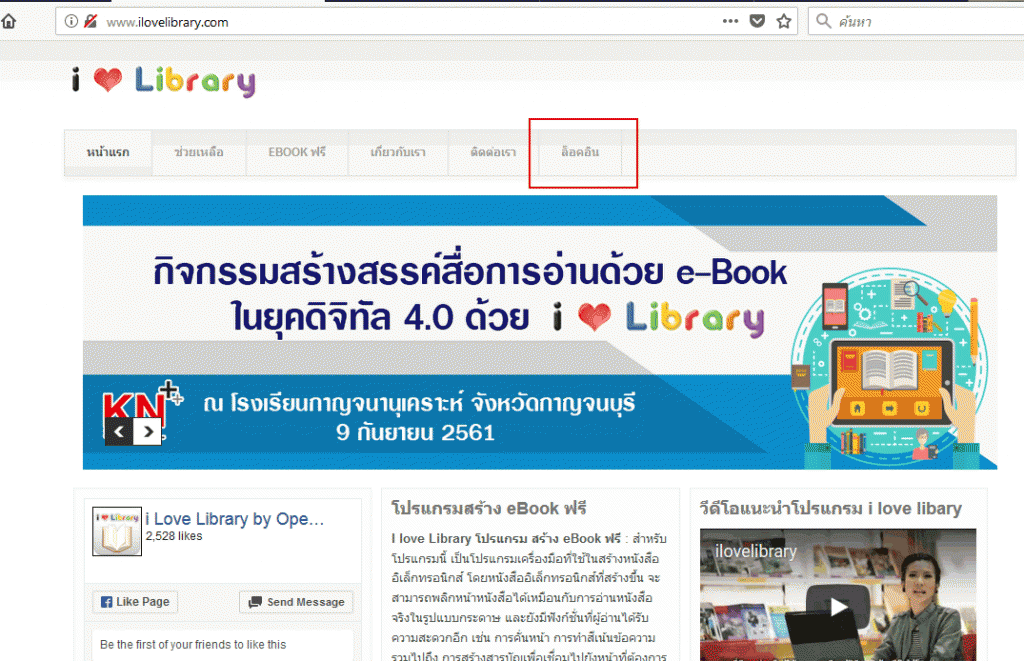Click the Send Message button
This screenshot has width=1024, height=661.
296,602
